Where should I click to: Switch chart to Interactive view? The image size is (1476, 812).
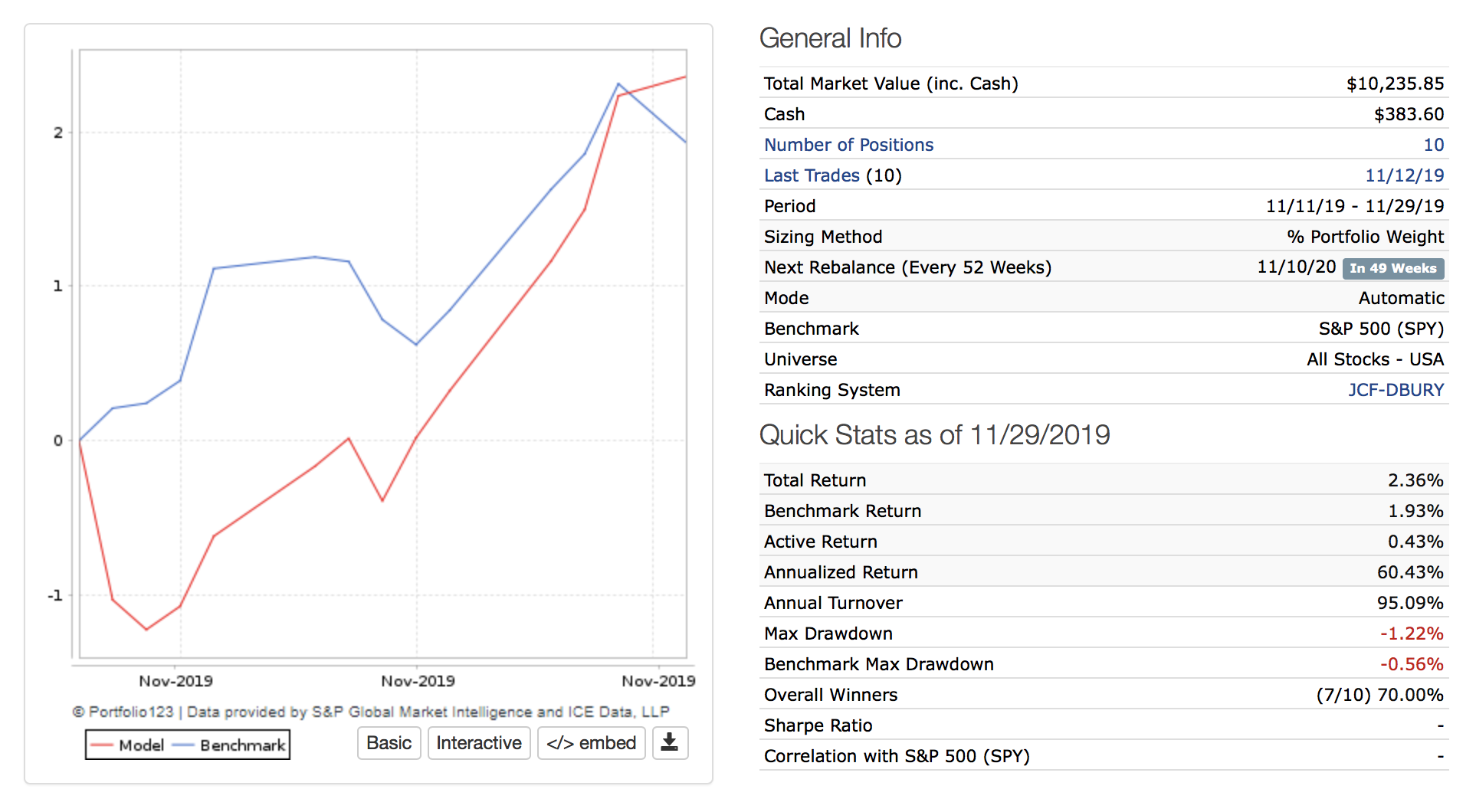coord(478,743)
